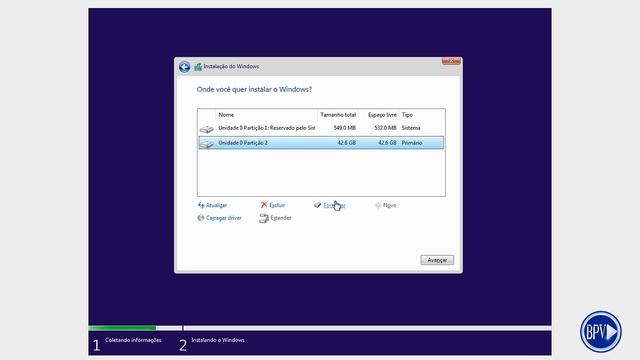
Task: Click the blue back arrow icon
Action: tap(184, 67)
